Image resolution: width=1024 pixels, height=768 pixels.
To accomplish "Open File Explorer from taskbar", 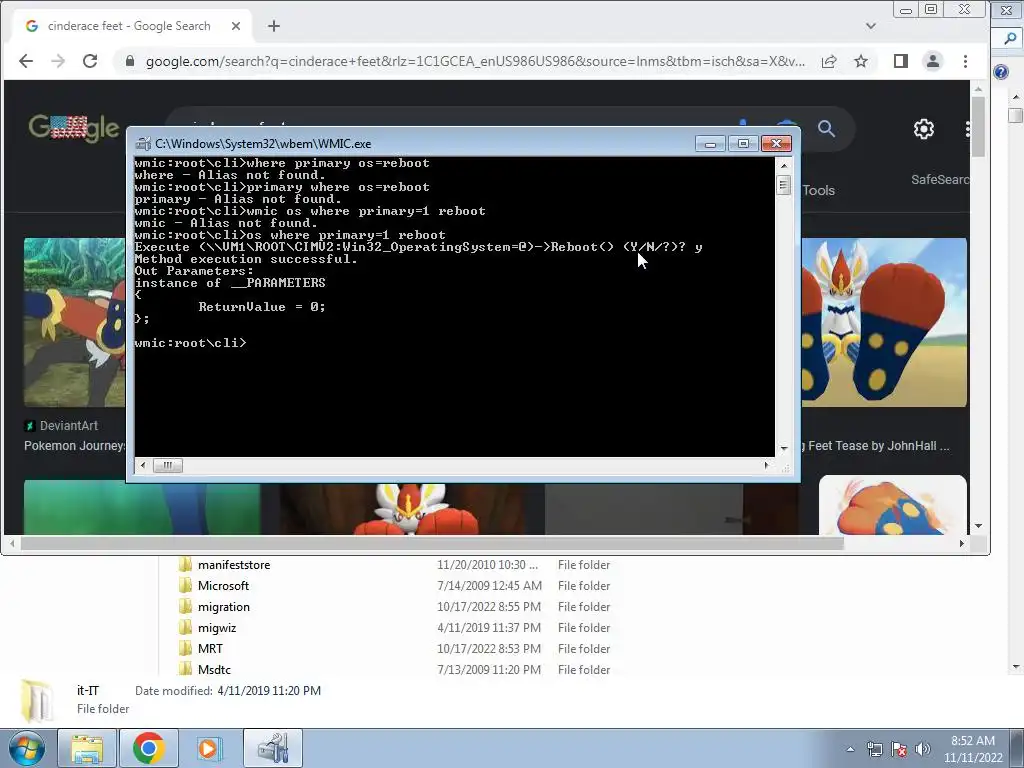I will 87,748.
